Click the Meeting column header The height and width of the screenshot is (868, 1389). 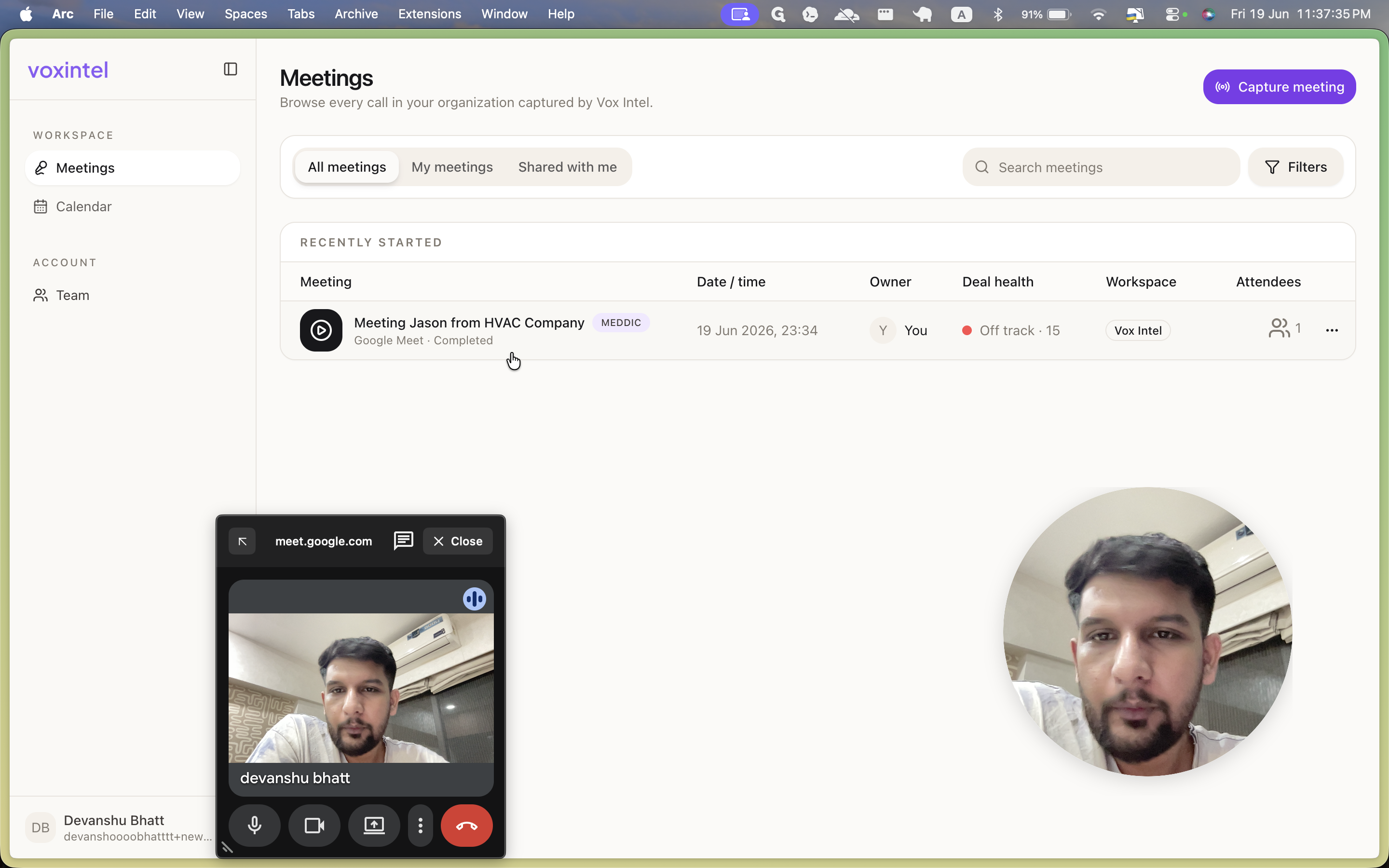point(326,282)
